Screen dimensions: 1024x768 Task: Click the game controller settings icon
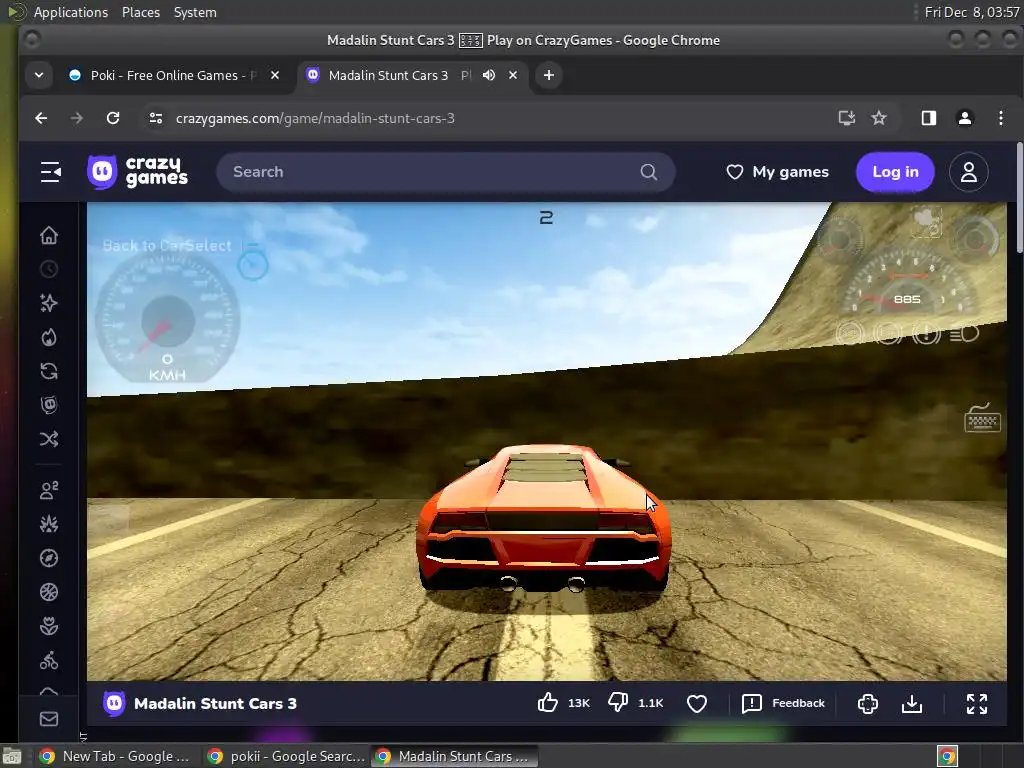tap(867, 703)
